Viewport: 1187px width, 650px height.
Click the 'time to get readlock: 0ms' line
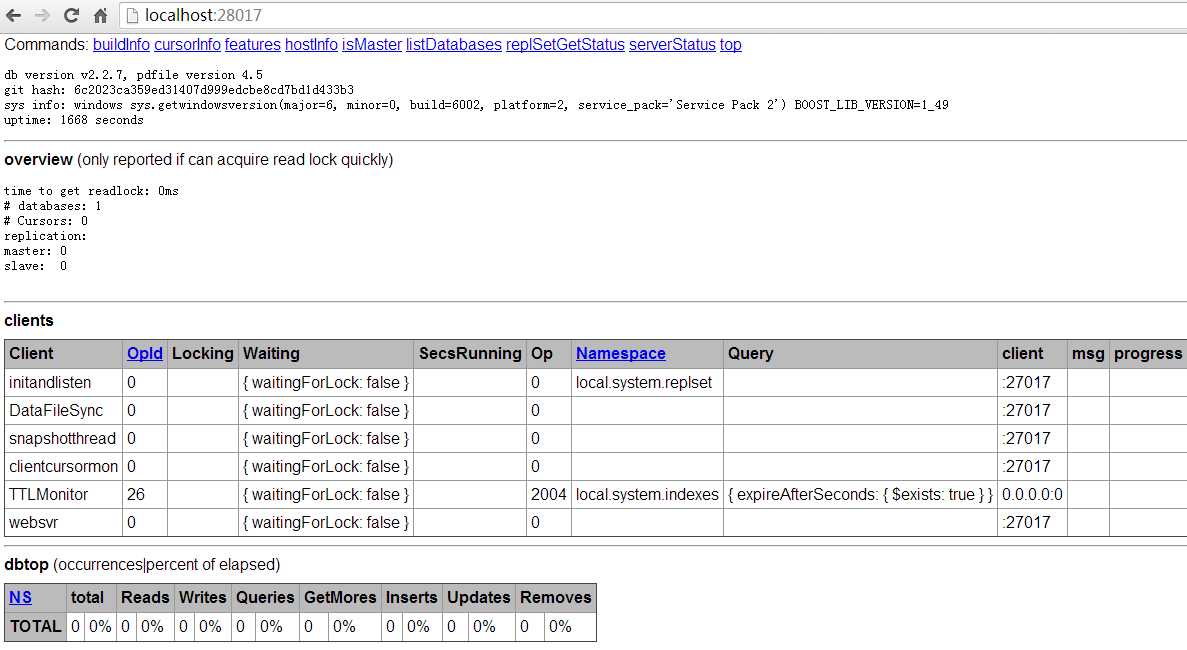click(91, 191)
